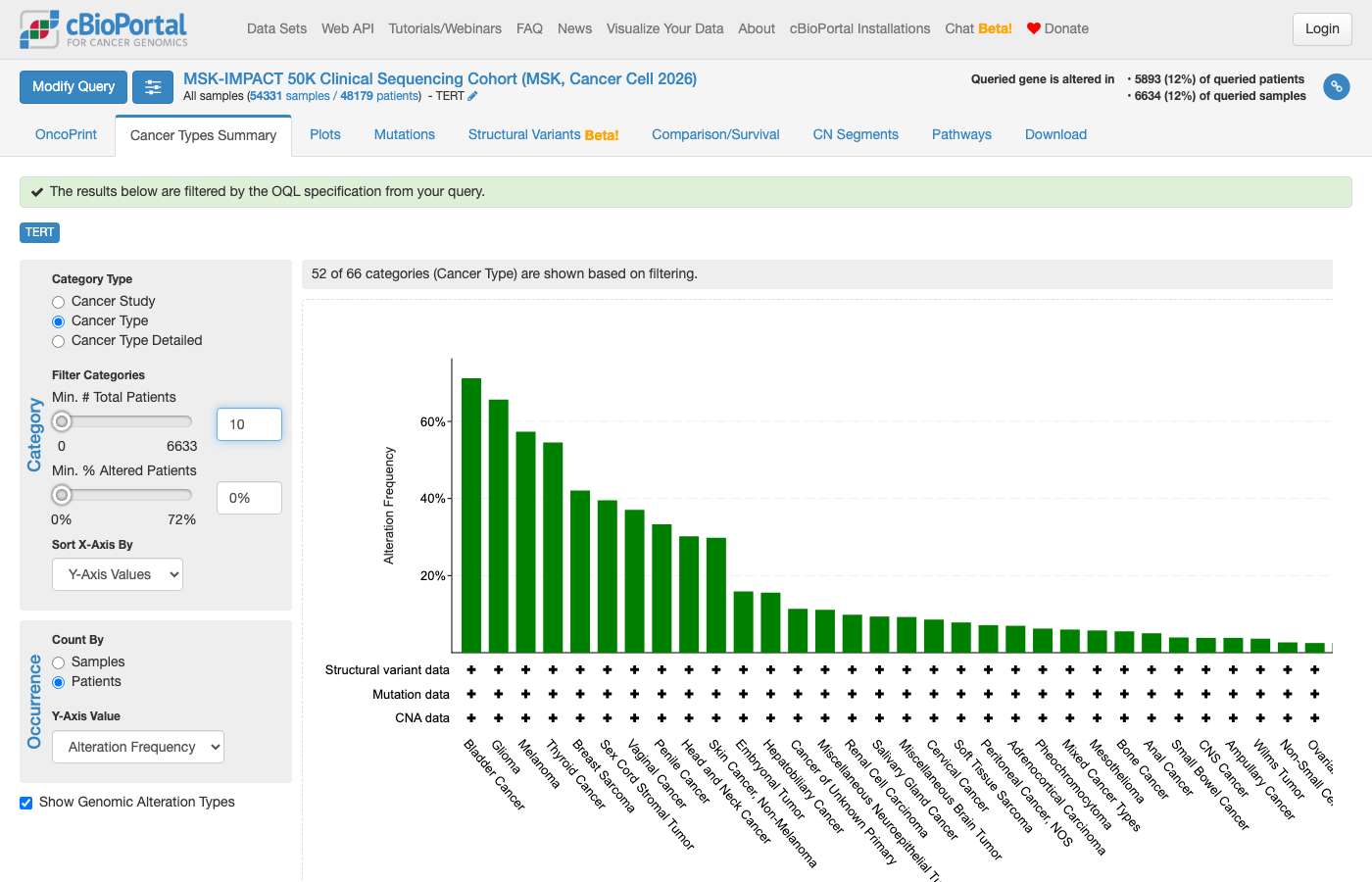Open the Plots tab
This screenshot has width=1372, height=882.
(x=325, y=134)
